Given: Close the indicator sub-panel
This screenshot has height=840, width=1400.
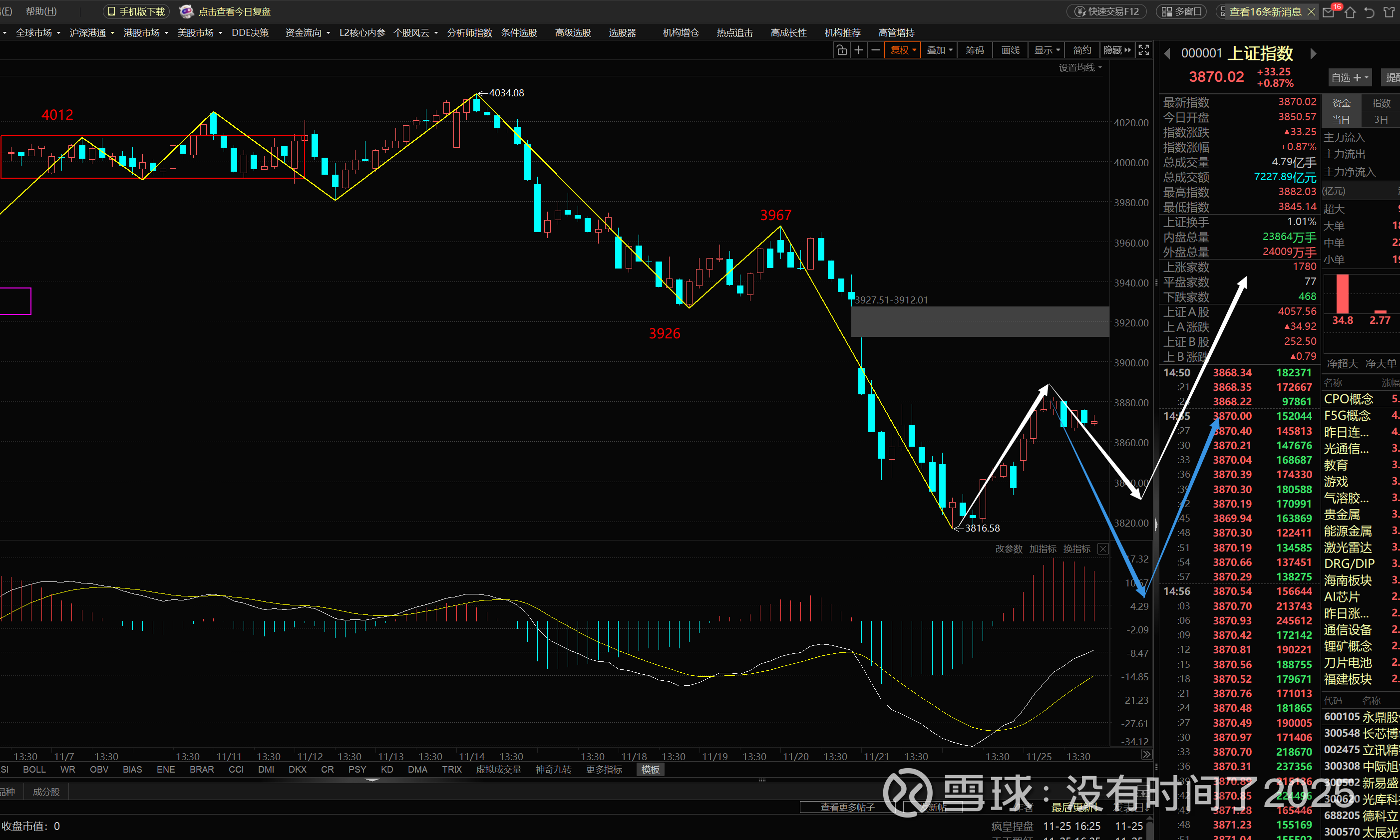Looking at the screenshot, I should tap(1103, 549).
